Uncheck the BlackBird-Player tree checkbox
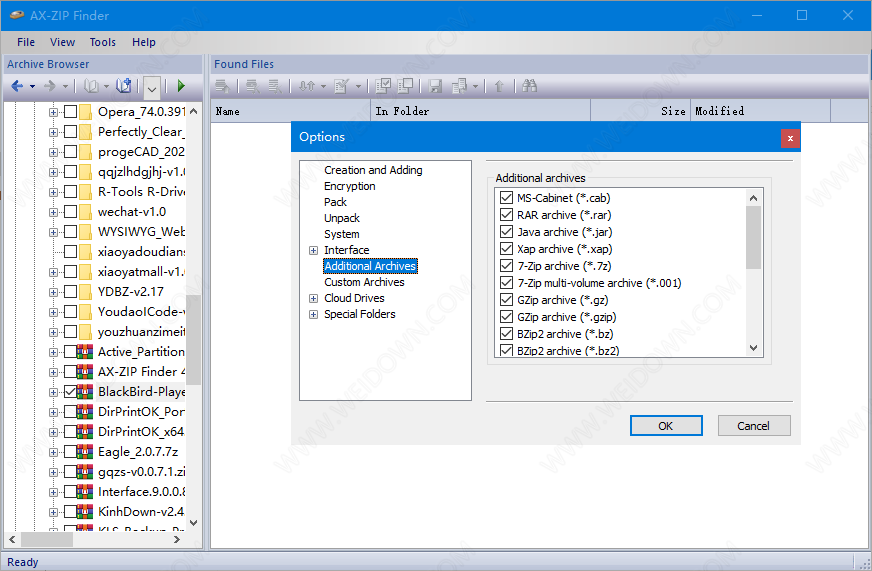 (x=70, y=392)
